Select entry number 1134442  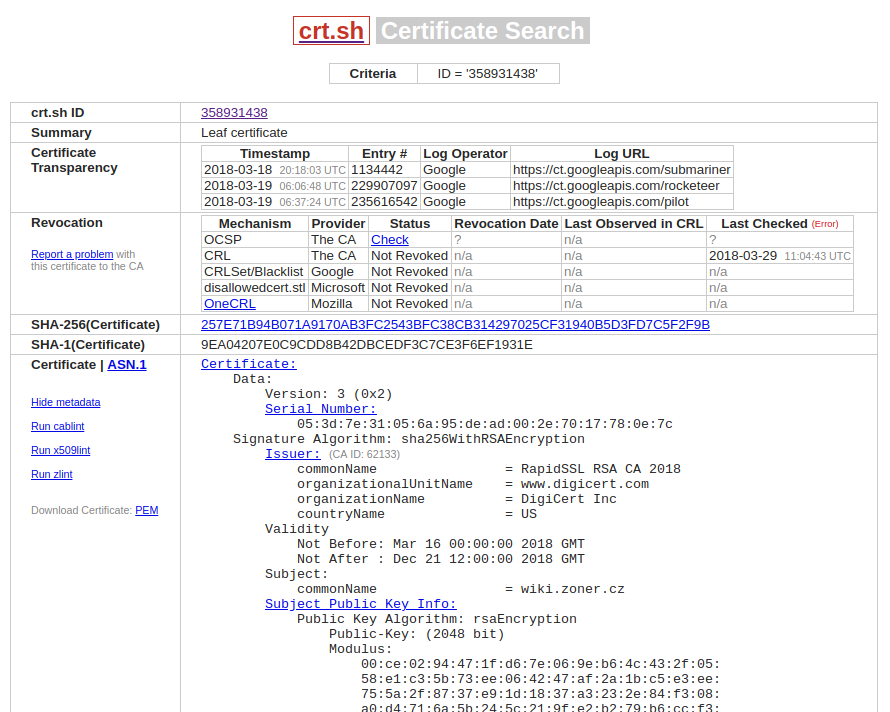(377, 170)
